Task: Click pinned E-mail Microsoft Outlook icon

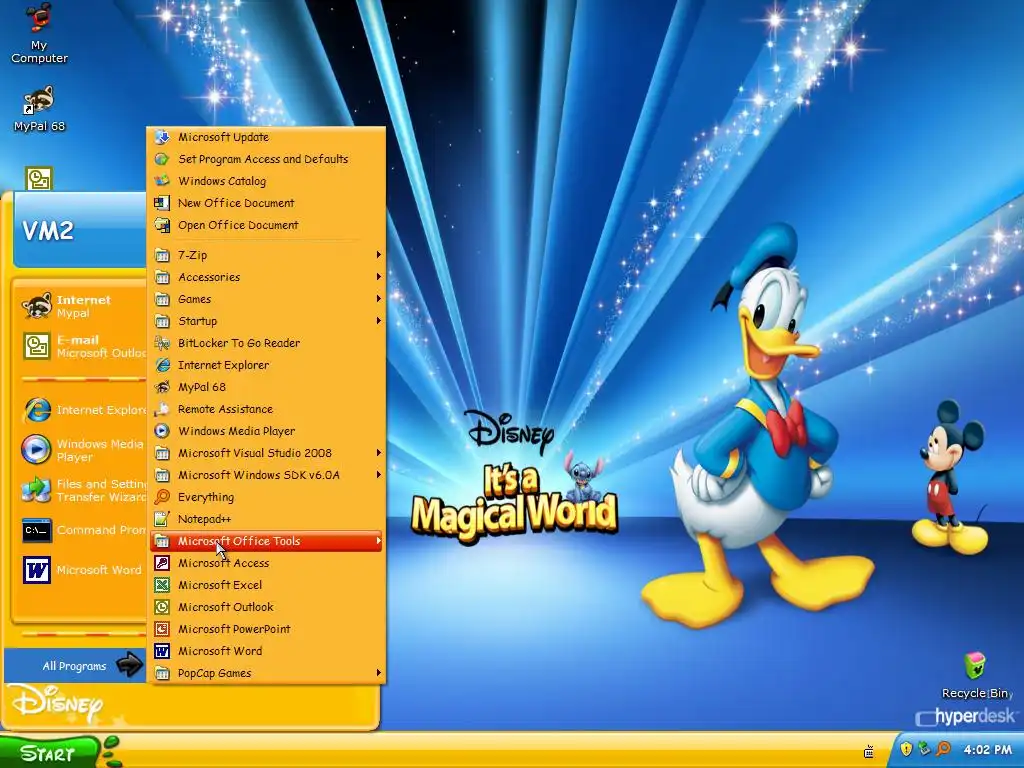Action: pos(37,346)
